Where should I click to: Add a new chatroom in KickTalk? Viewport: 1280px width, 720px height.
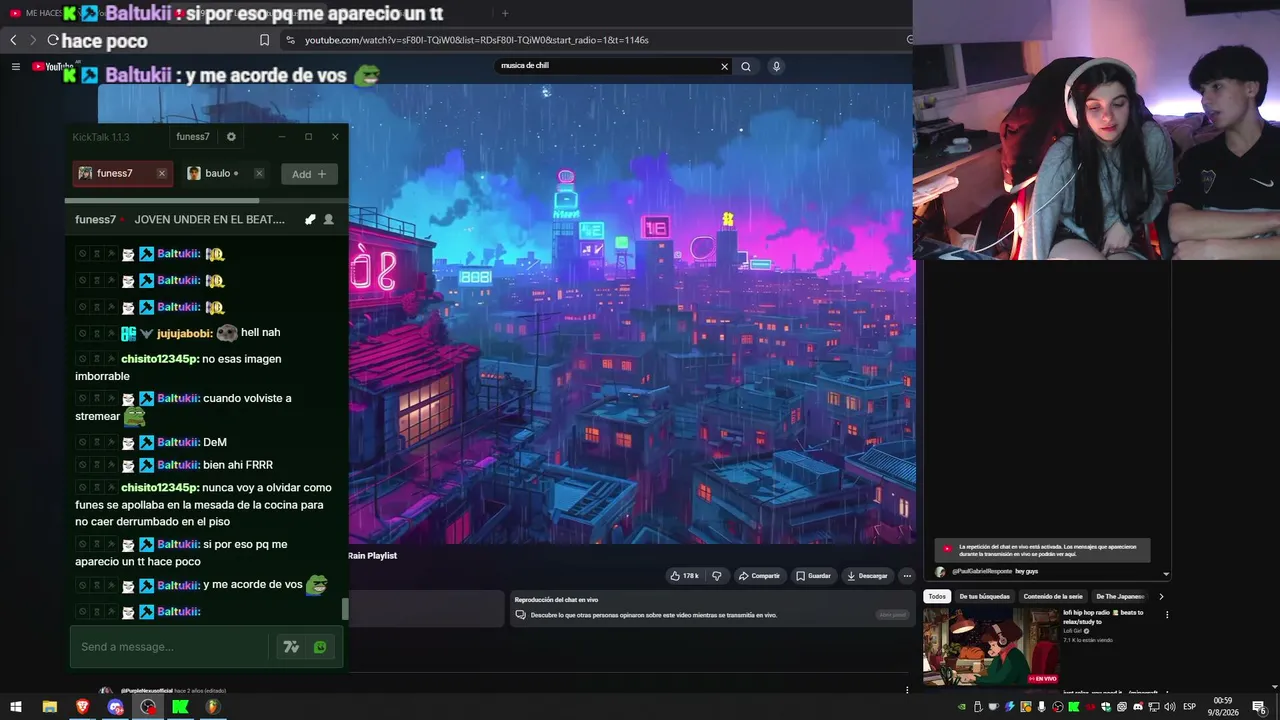pos(309,174)
